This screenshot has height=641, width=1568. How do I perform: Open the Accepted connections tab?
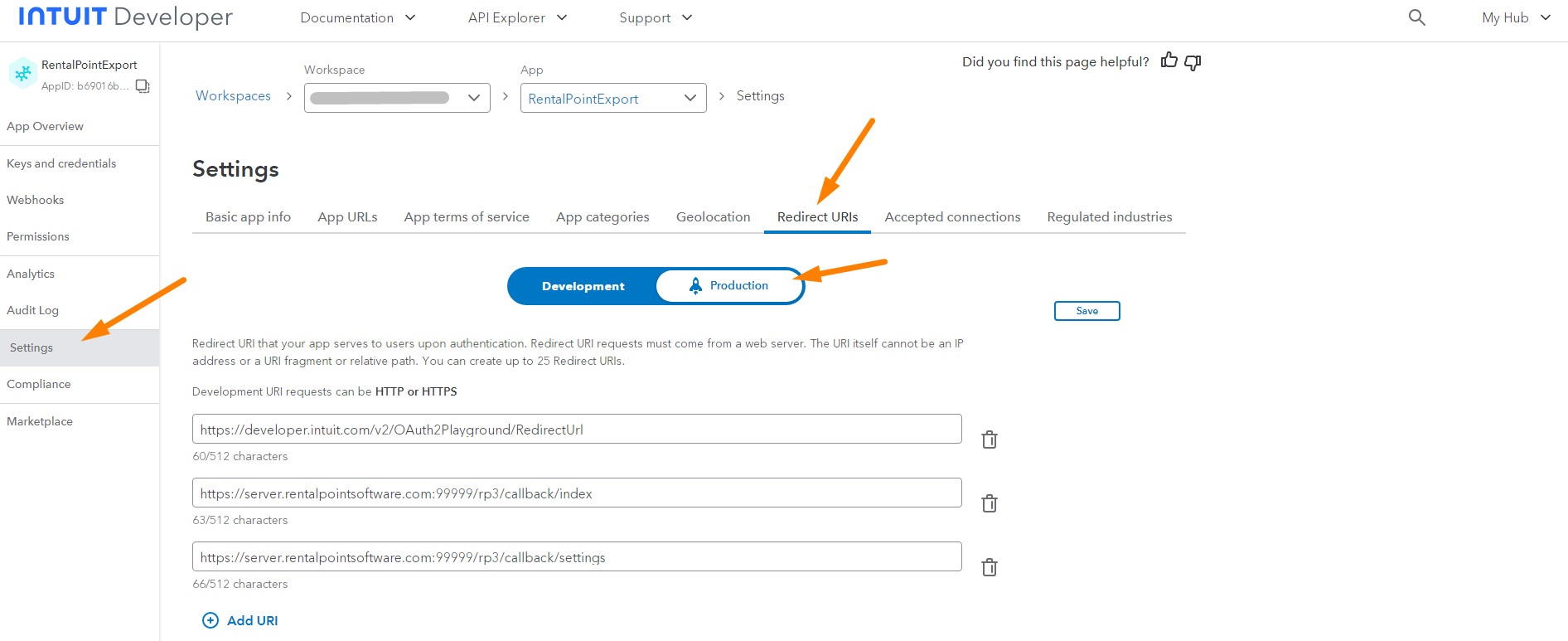[x=952, y=216]
